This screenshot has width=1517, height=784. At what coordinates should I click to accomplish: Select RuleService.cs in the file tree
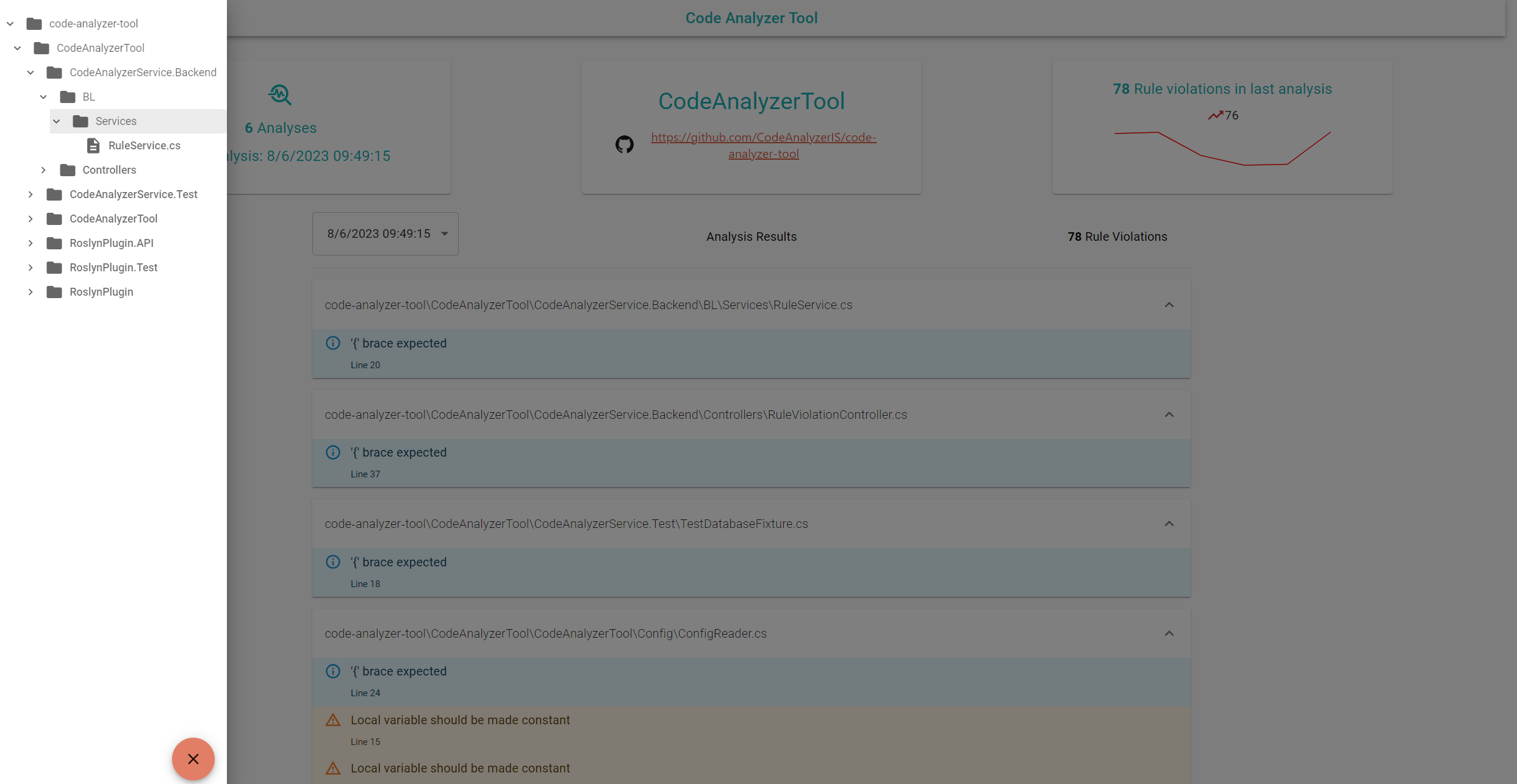click(x=144, y=146)
